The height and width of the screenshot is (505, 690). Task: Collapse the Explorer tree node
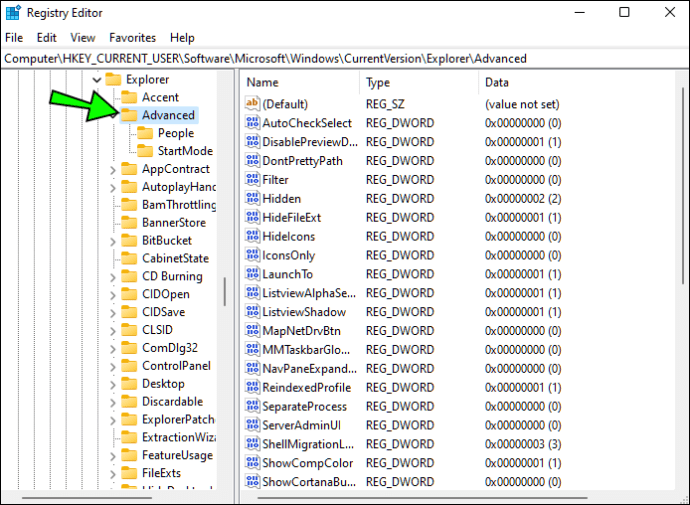click(97, 80)
